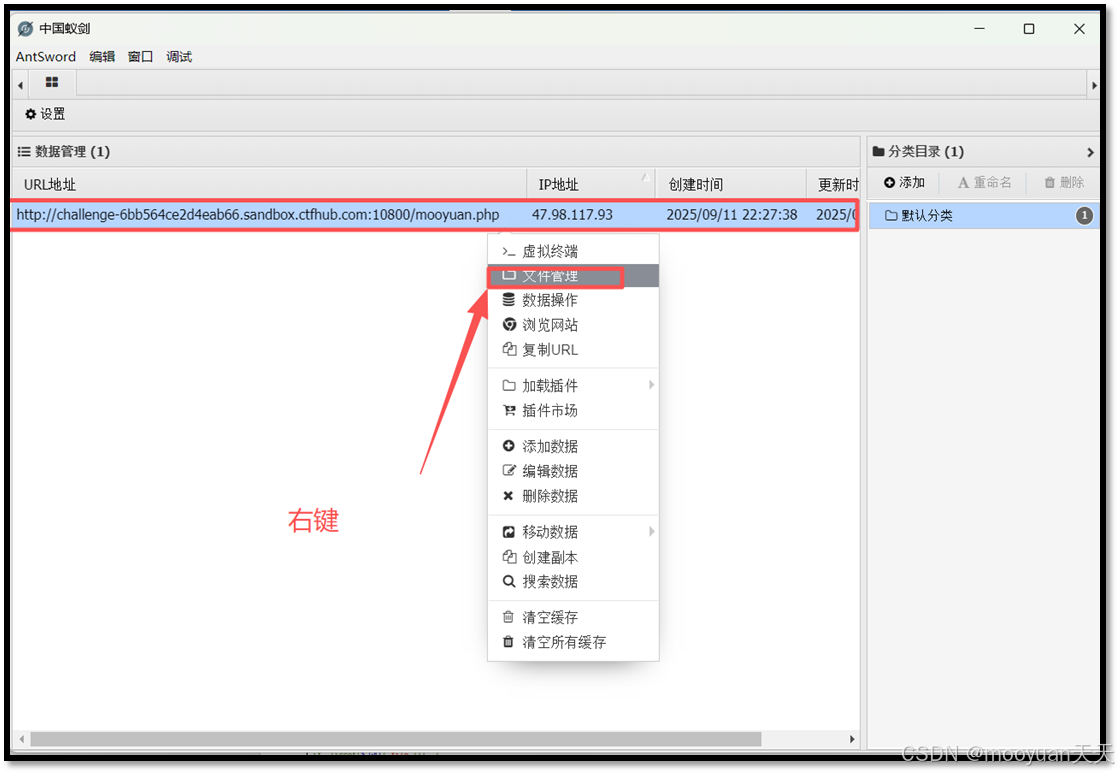
Task: Click creation time 2025/09/11 22:27:38
Action: (x=731, y=215)
